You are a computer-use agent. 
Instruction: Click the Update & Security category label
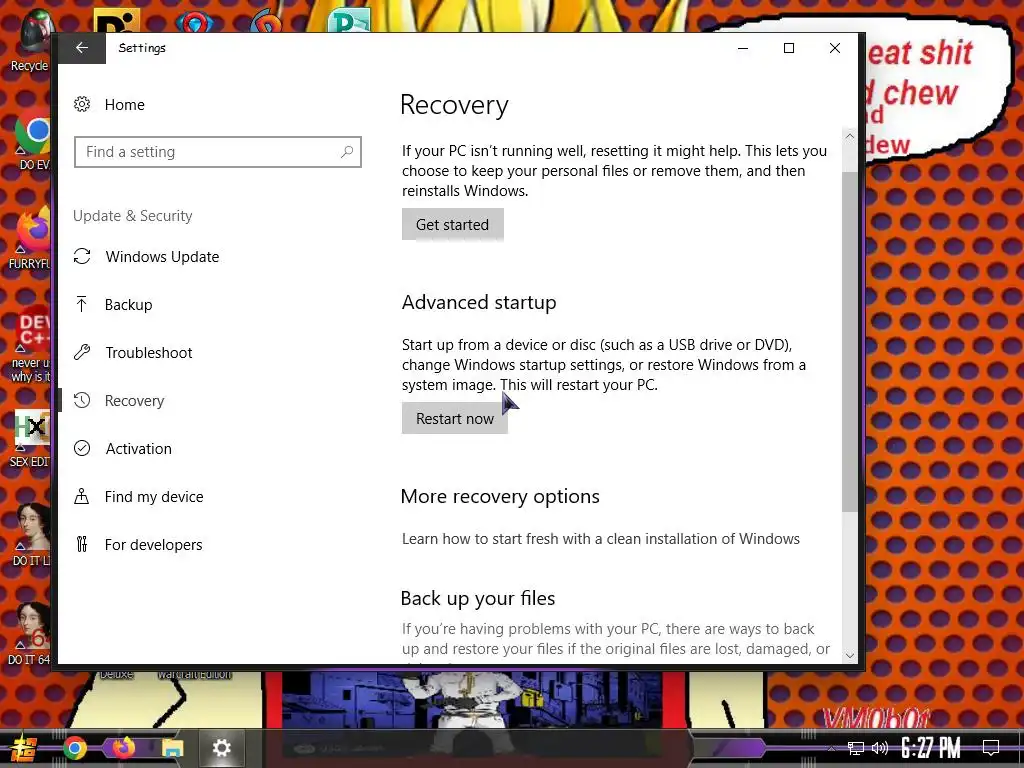coord(133,216)
